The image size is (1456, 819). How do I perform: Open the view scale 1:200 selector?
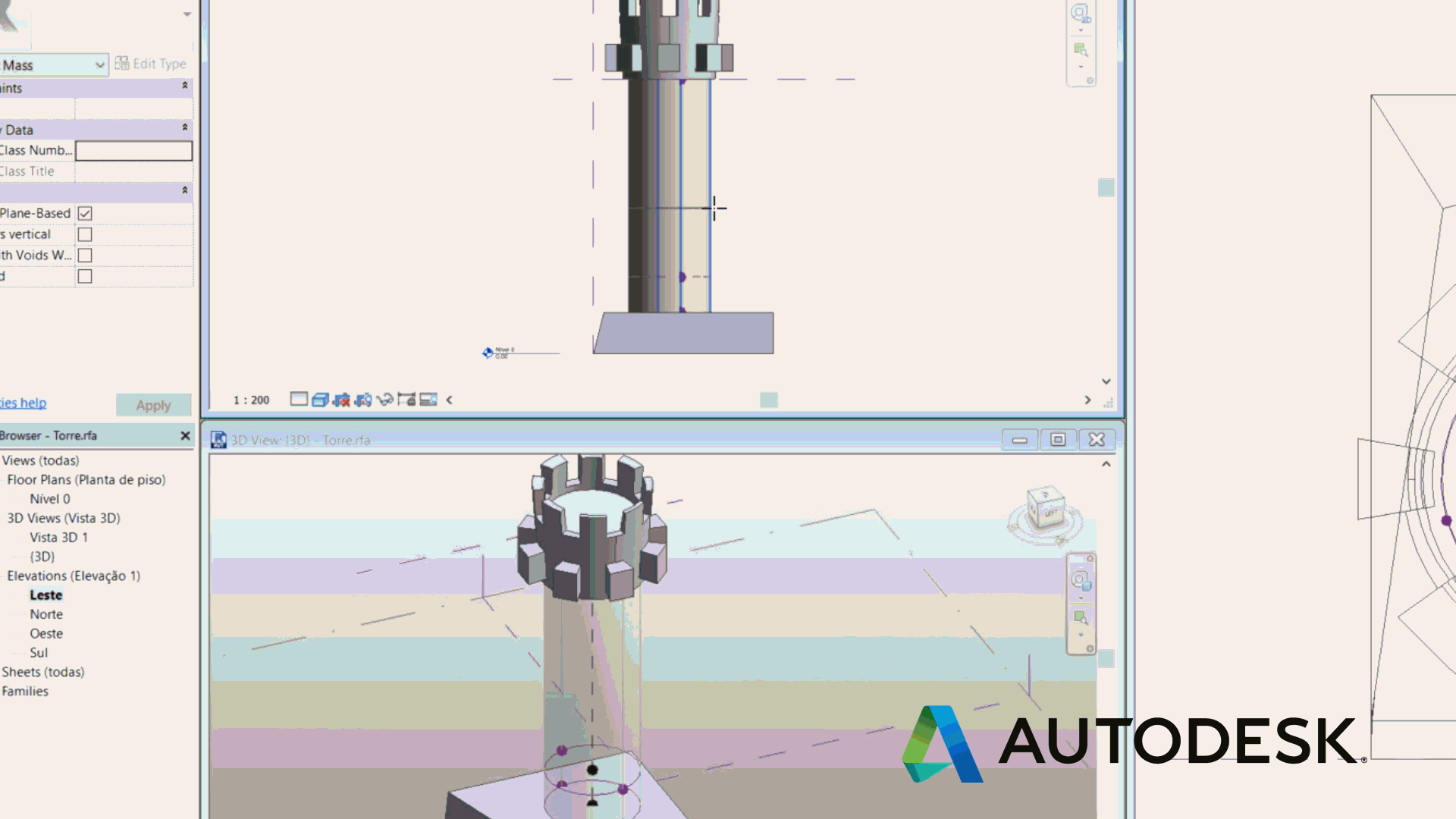[251, 400]
